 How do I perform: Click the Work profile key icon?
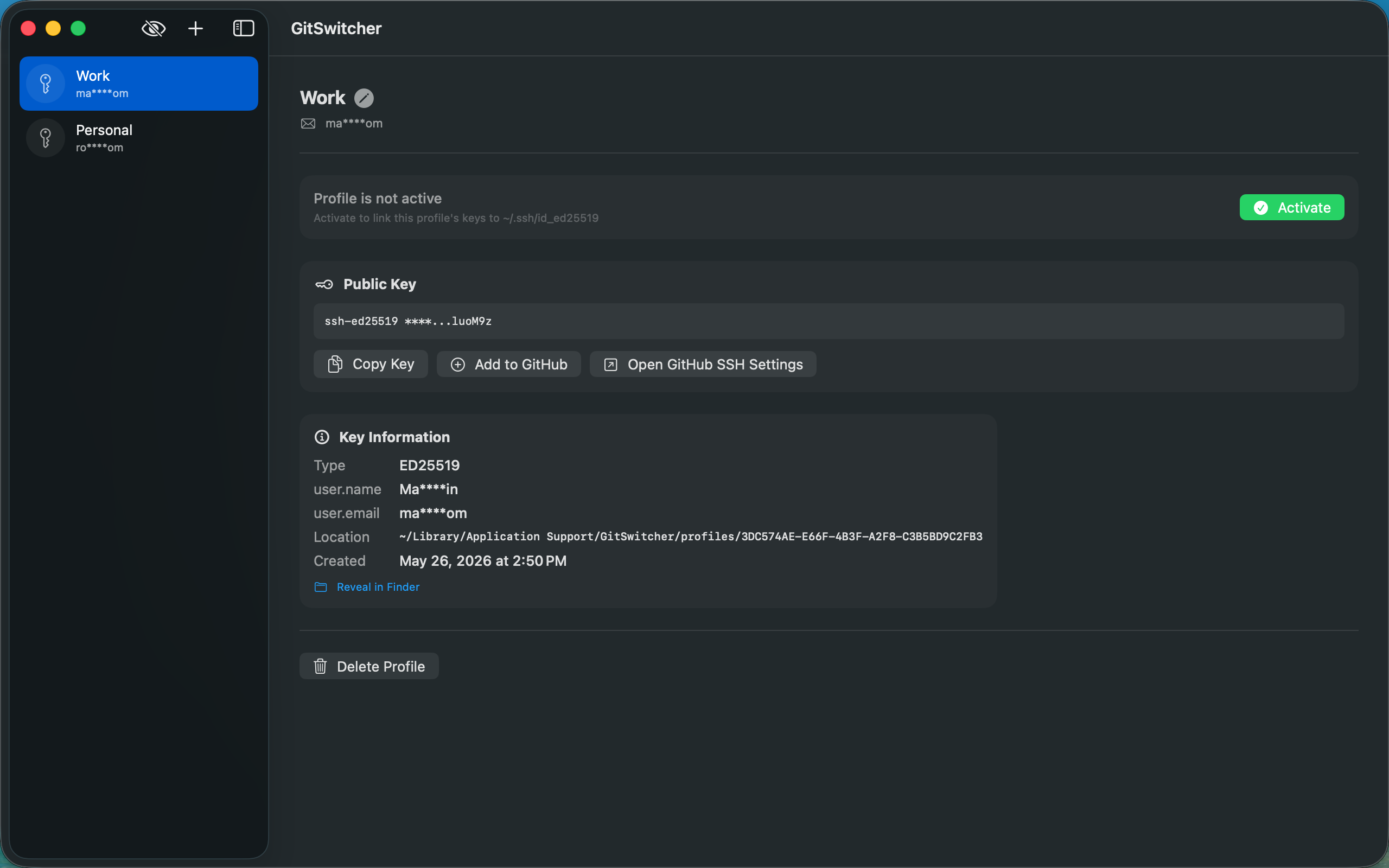tap(46, 84)
